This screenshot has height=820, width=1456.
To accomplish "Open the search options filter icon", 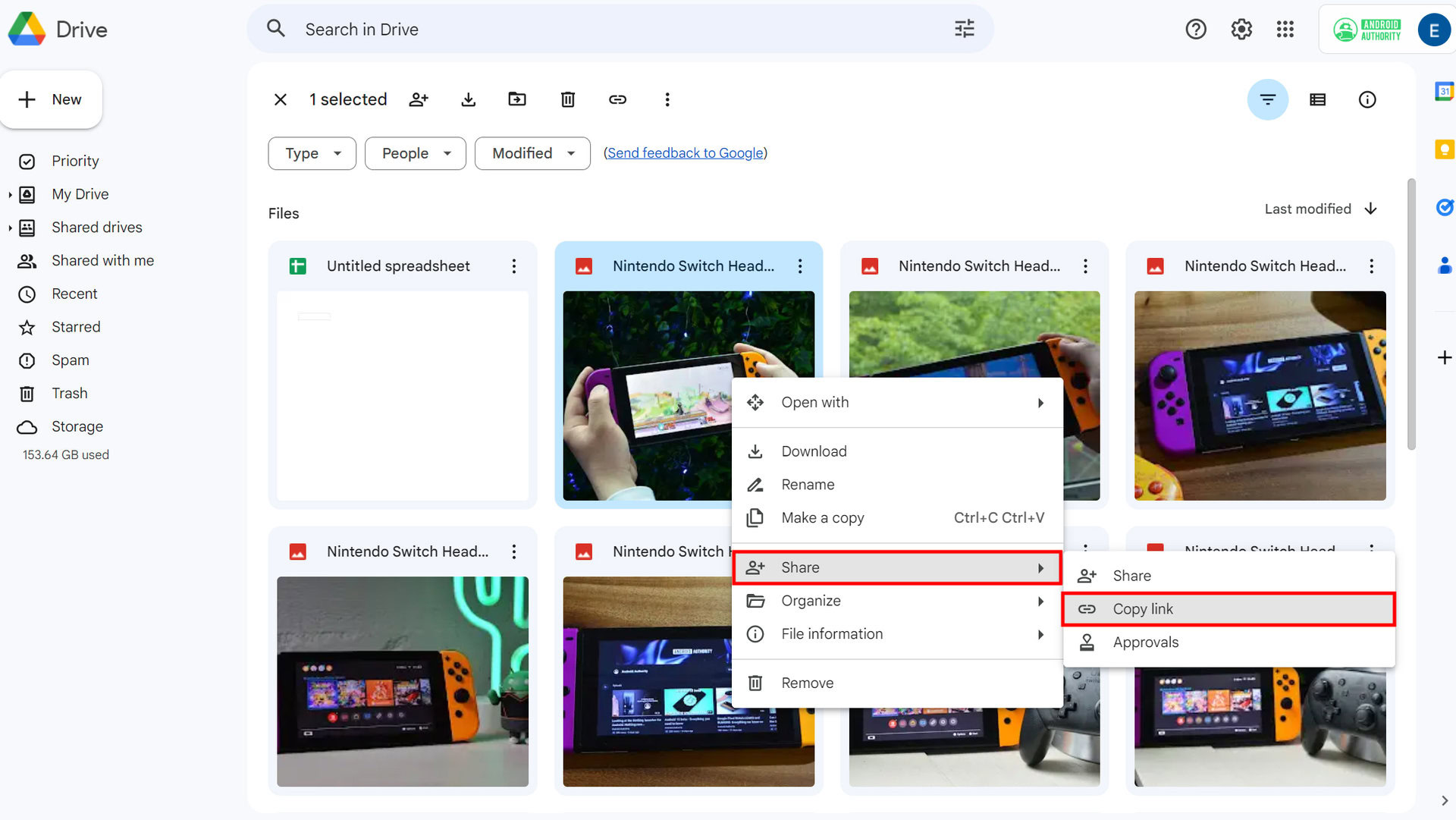I will [x=964, y=29].
